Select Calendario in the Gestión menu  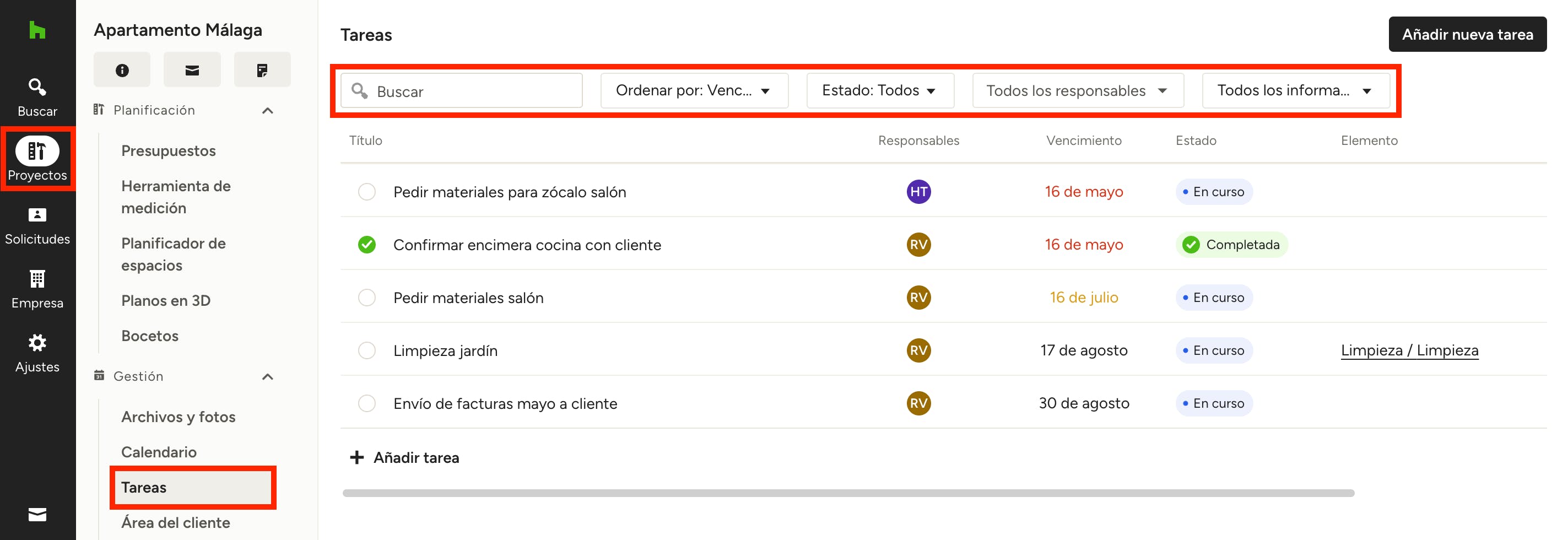point(159,452)
